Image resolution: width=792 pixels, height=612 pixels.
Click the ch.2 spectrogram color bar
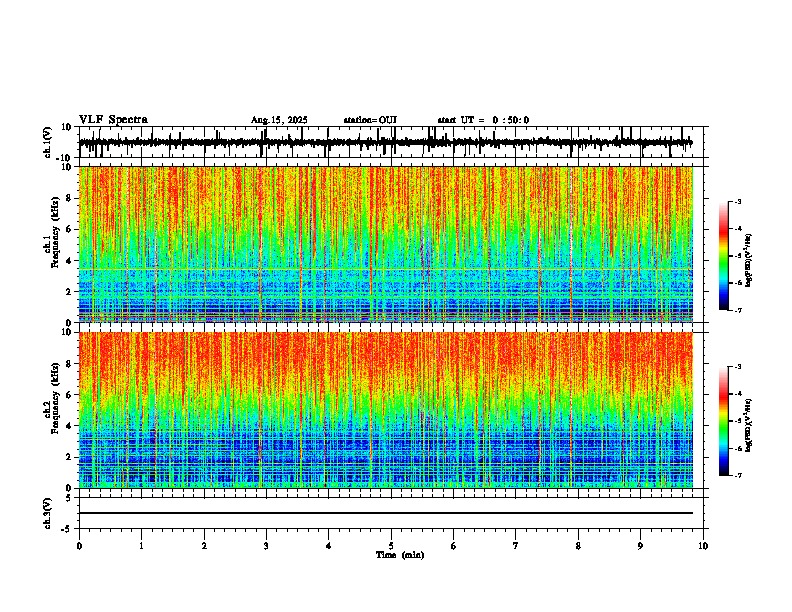[x=724, y=421]
